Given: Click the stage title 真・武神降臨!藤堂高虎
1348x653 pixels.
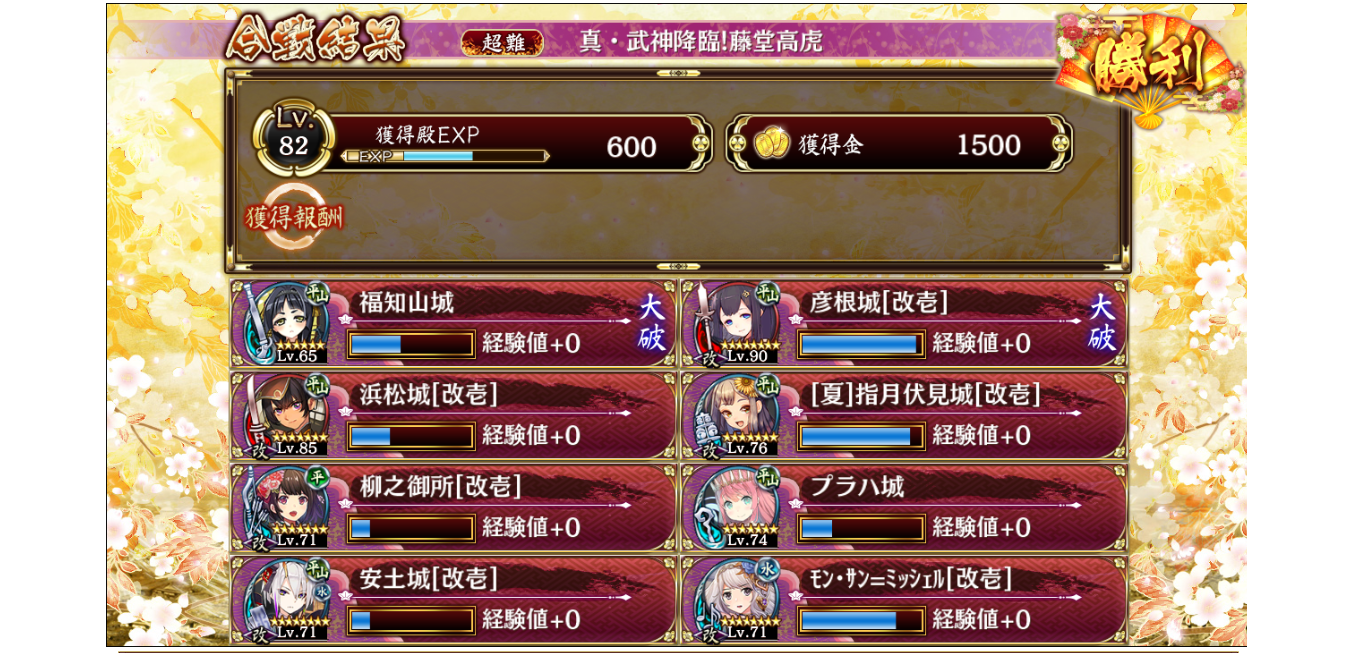Looking at the screenshot, I should [x=701, y=41].
